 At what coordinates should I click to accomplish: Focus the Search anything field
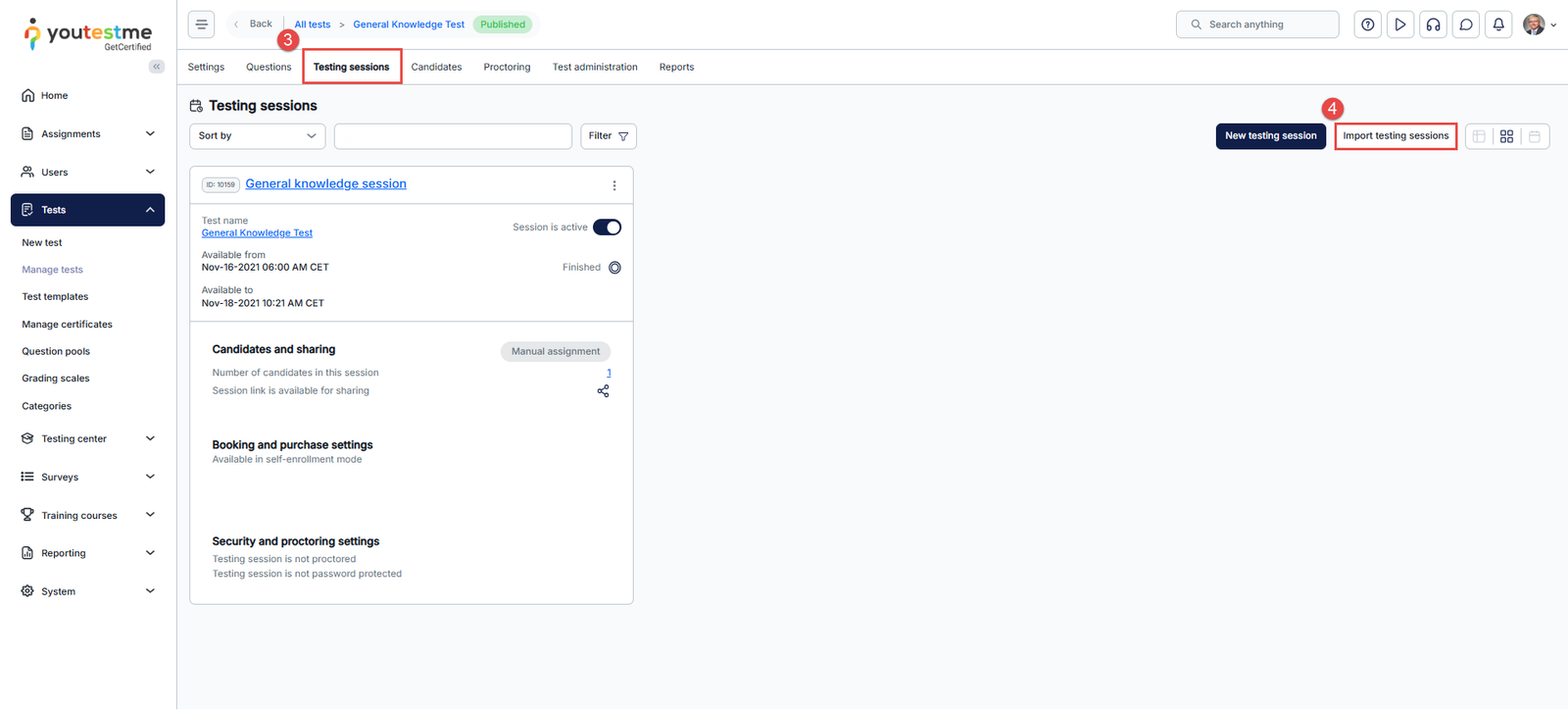(1257, 25)
